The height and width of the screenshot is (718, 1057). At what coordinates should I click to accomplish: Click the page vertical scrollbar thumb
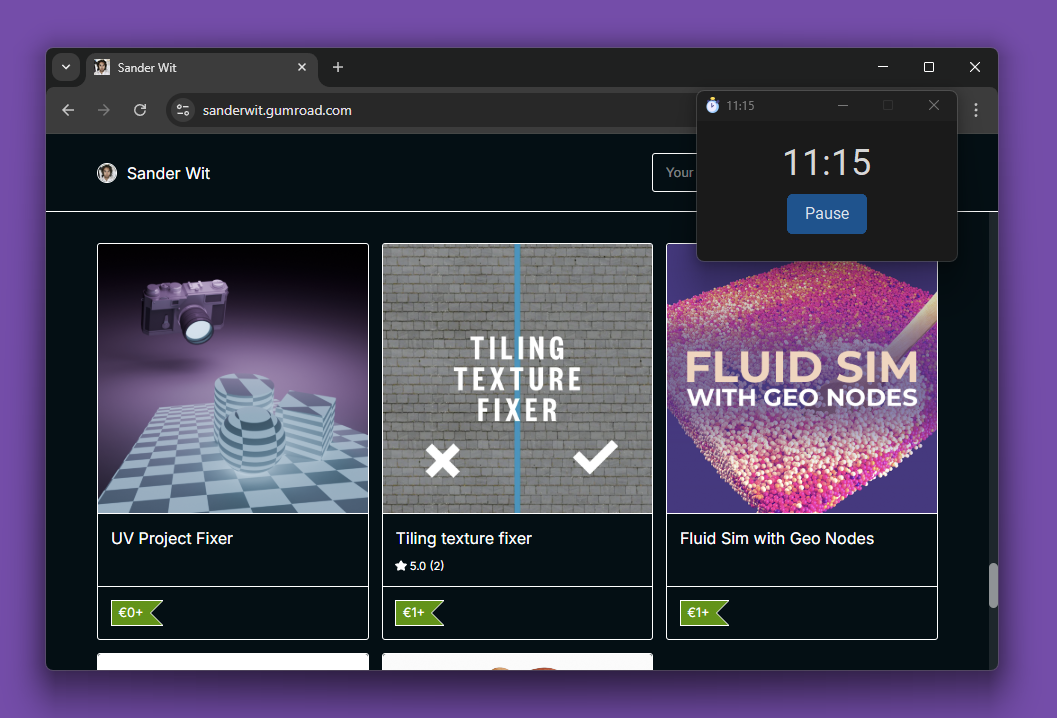point(993,585)
